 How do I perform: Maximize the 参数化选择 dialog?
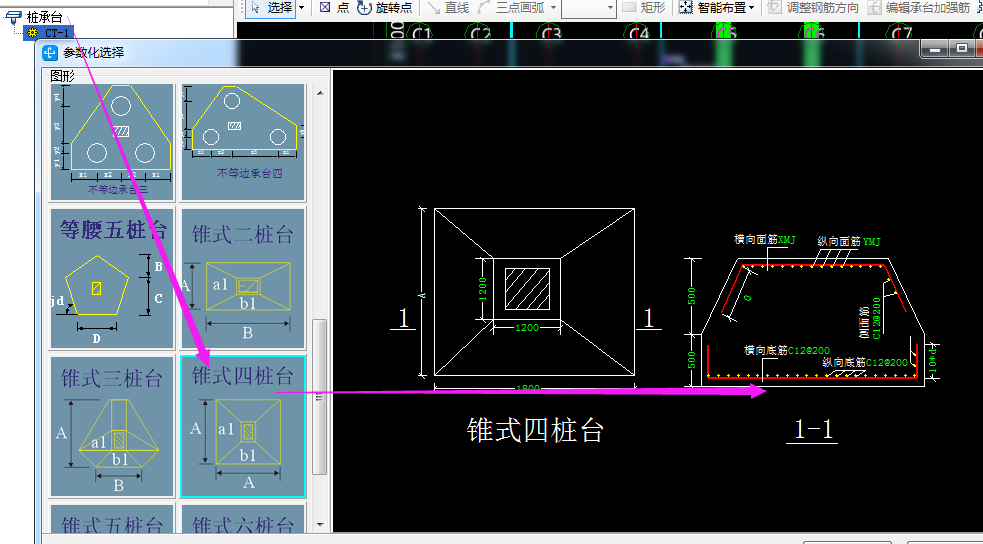coord(962,49)
